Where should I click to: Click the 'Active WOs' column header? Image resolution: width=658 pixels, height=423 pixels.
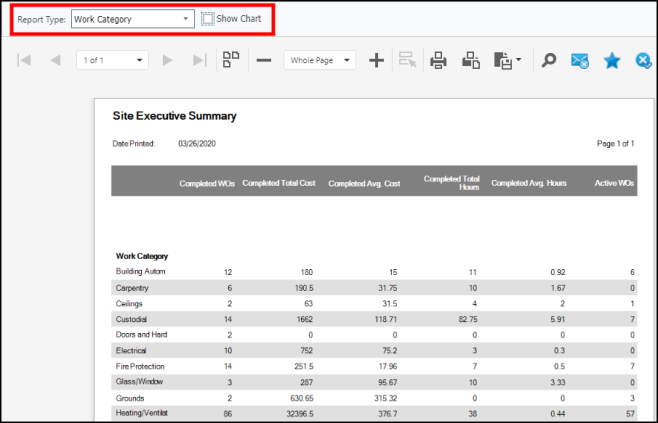pyautogui.click(x=614, y=183)
